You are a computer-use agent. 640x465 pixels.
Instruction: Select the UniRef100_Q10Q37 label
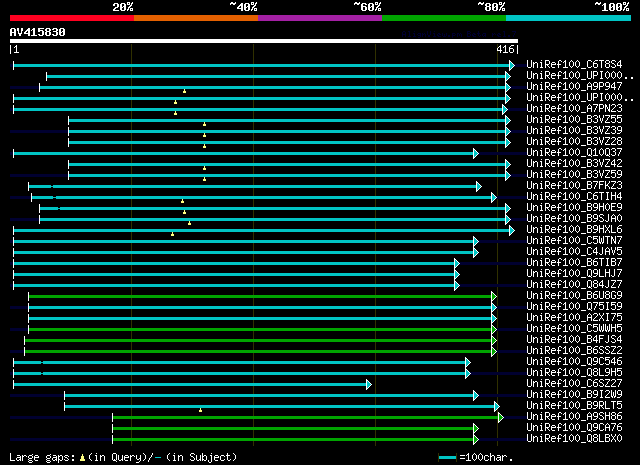[x=574, y=153]
